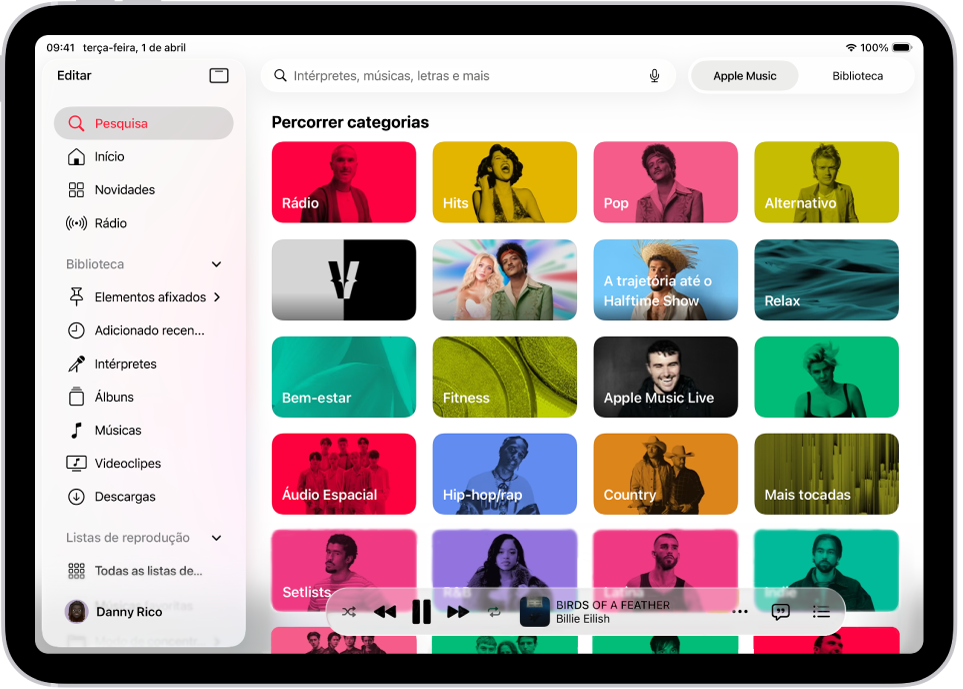This screenshot has width=963, height=689.
Task: Click the Percorrer categorias heading
Action: pos(350,122)
